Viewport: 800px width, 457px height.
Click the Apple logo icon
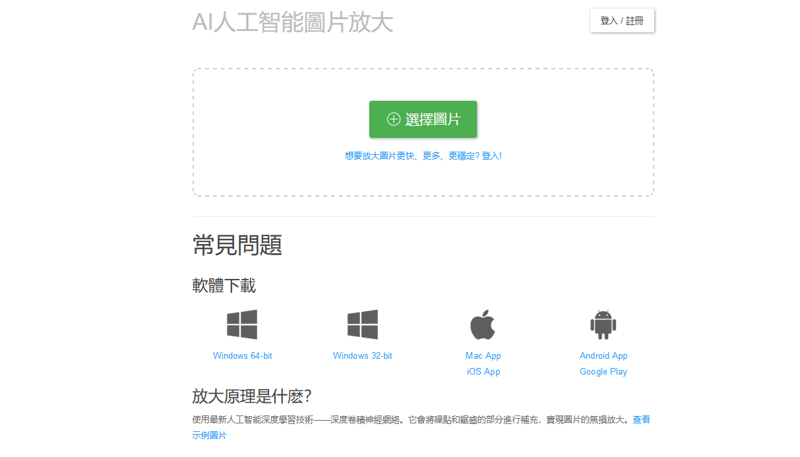(x=483, y=324)
